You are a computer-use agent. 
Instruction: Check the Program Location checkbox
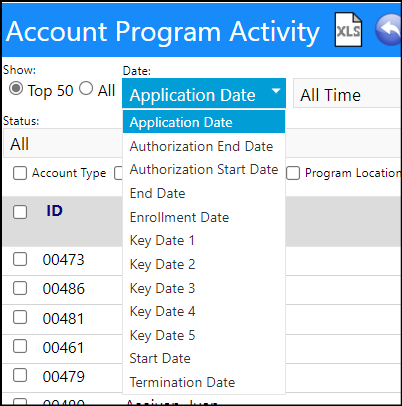[x=293, y=173]
